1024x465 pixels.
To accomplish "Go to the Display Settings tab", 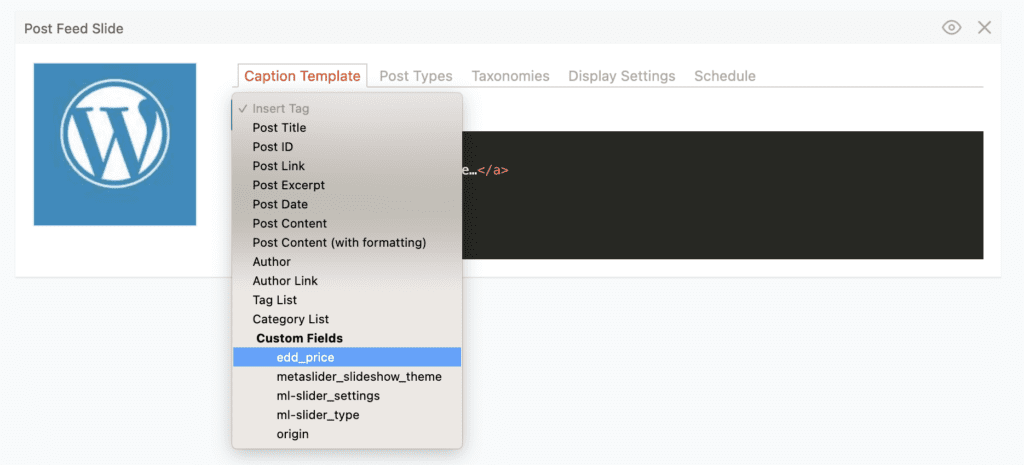I will pos(622,76).
